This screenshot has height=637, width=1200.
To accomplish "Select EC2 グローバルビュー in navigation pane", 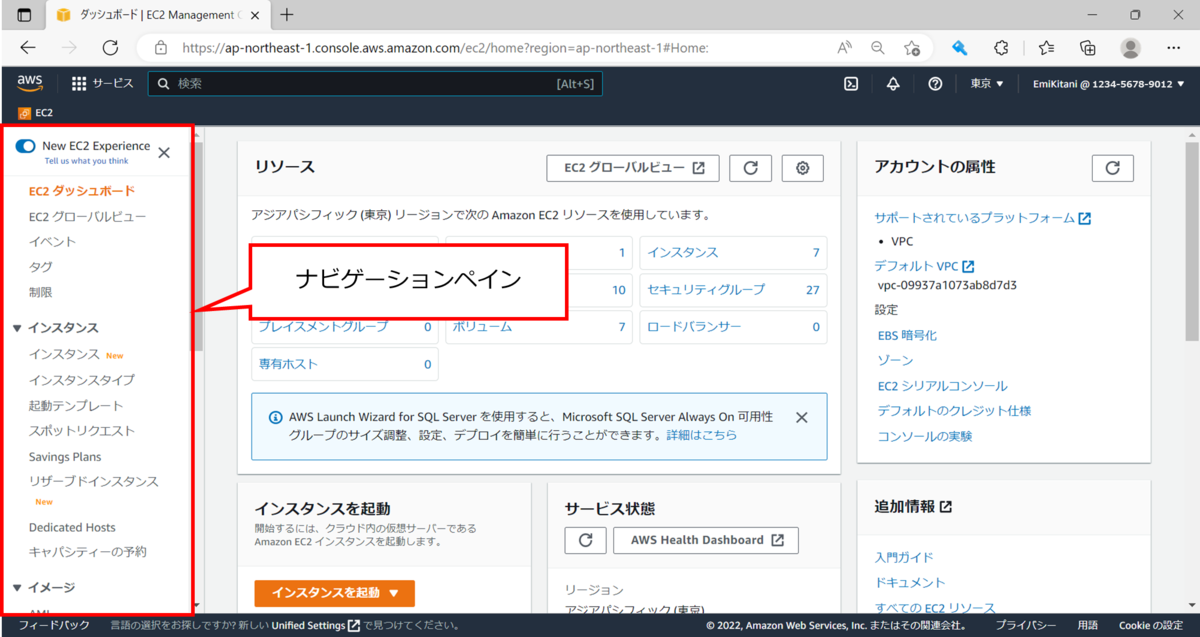I will point(88,217).
